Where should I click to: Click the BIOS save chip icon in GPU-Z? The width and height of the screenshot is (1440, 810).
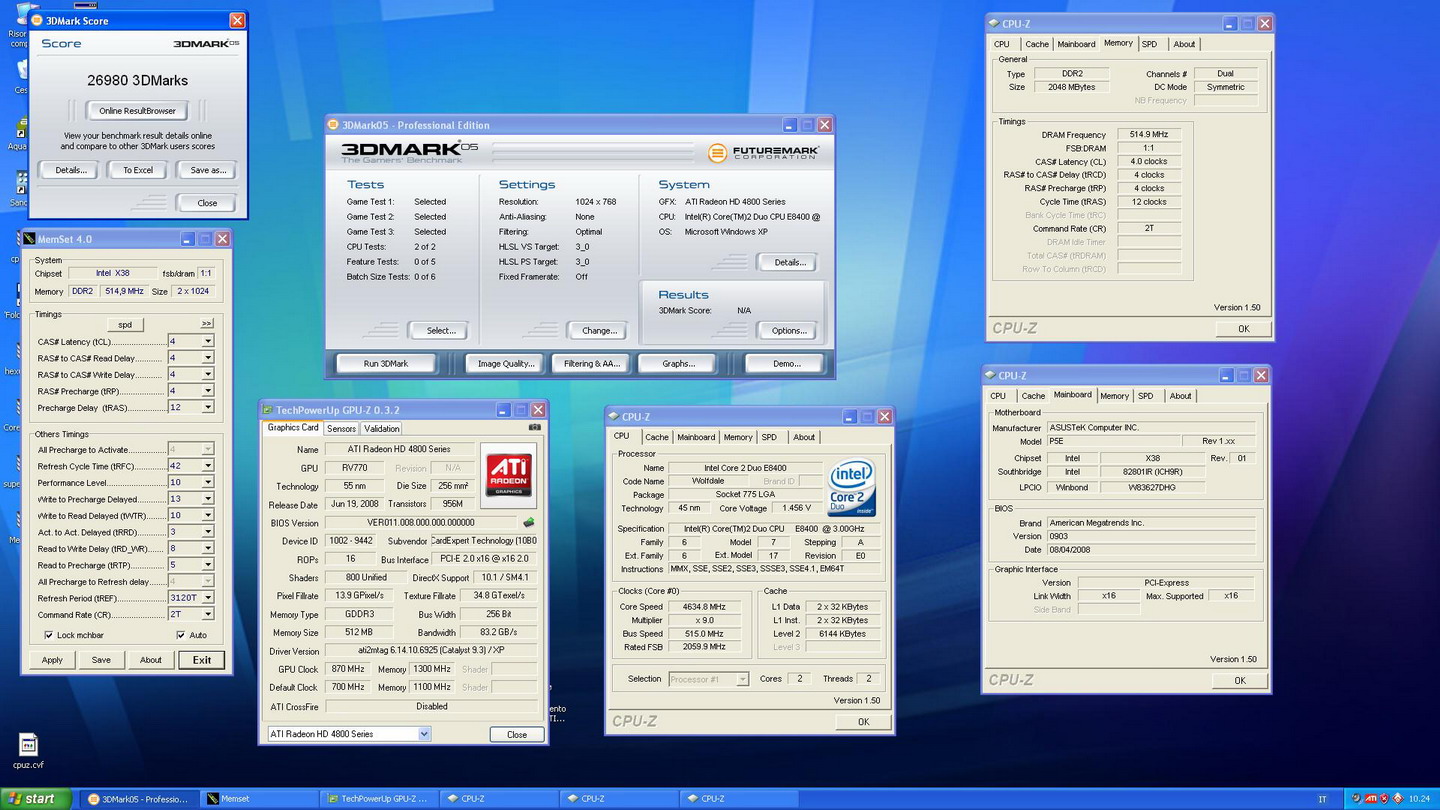coord(529,522)
